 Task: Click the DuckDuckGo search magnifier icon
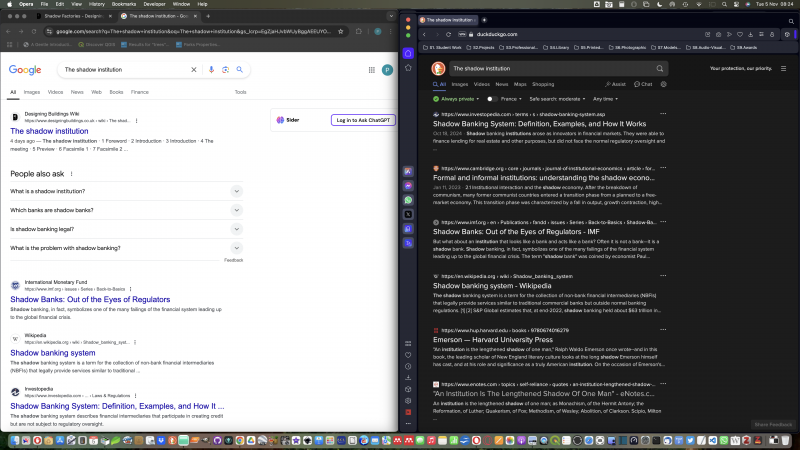660,68
